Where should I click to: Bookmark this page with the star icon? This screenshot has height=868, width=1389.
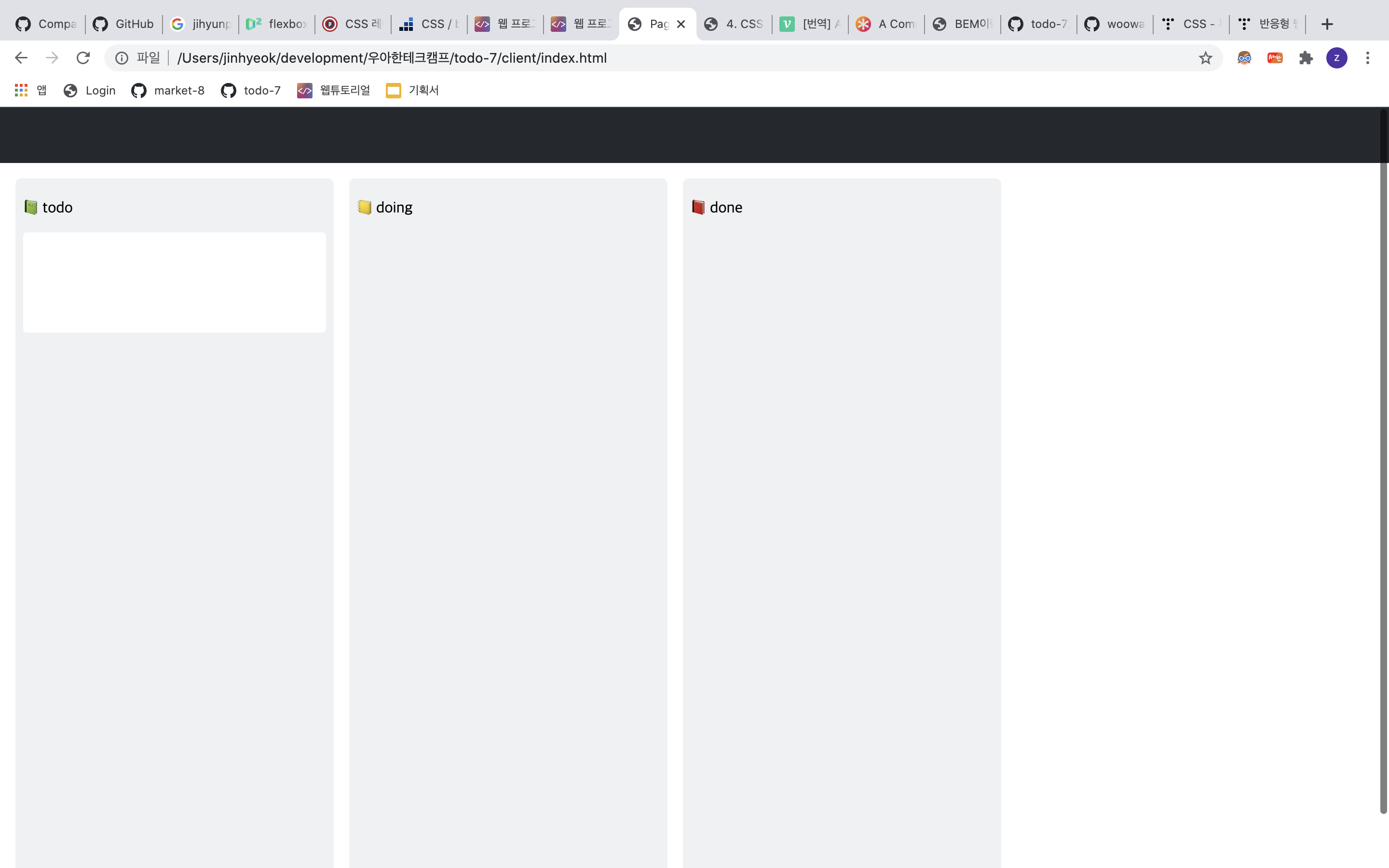point(1205,58)
